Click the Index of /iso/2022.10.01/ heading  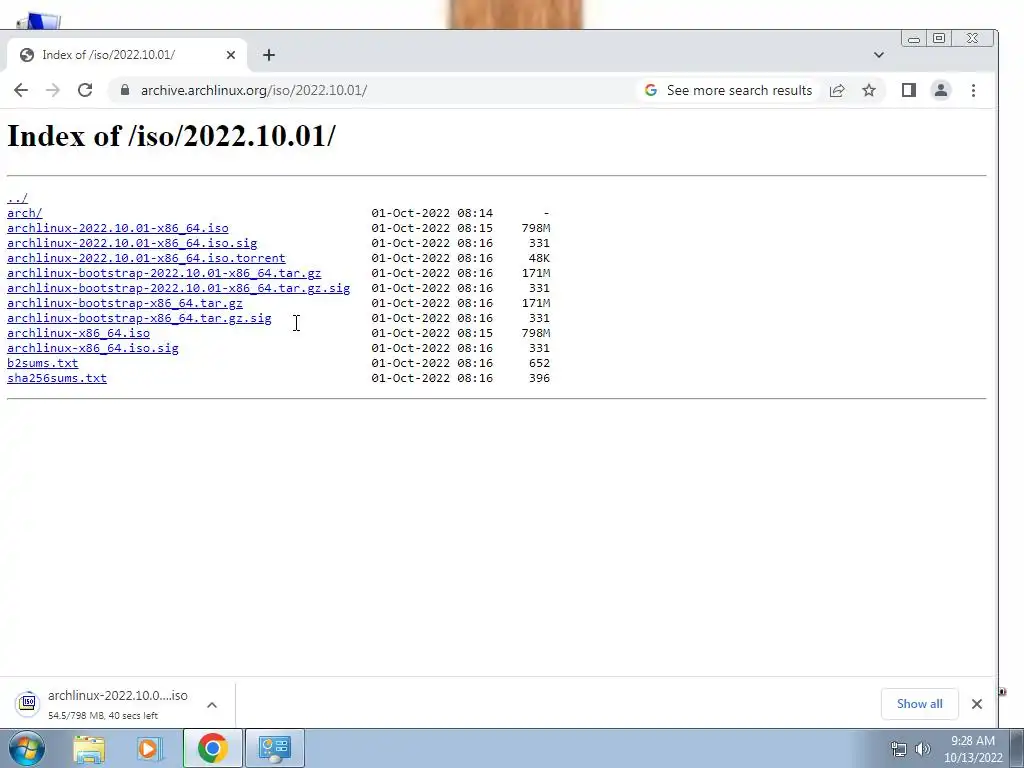(171, 136)
